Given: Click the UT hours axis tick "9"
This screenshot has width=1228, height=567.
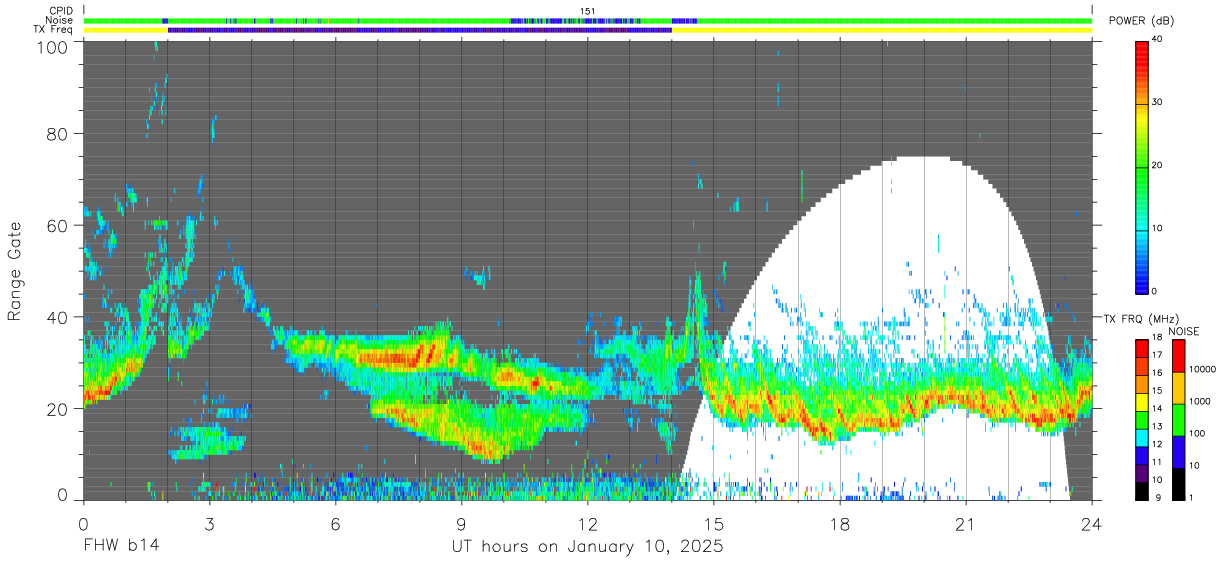Looking at the screenshot, I should 462,524.
